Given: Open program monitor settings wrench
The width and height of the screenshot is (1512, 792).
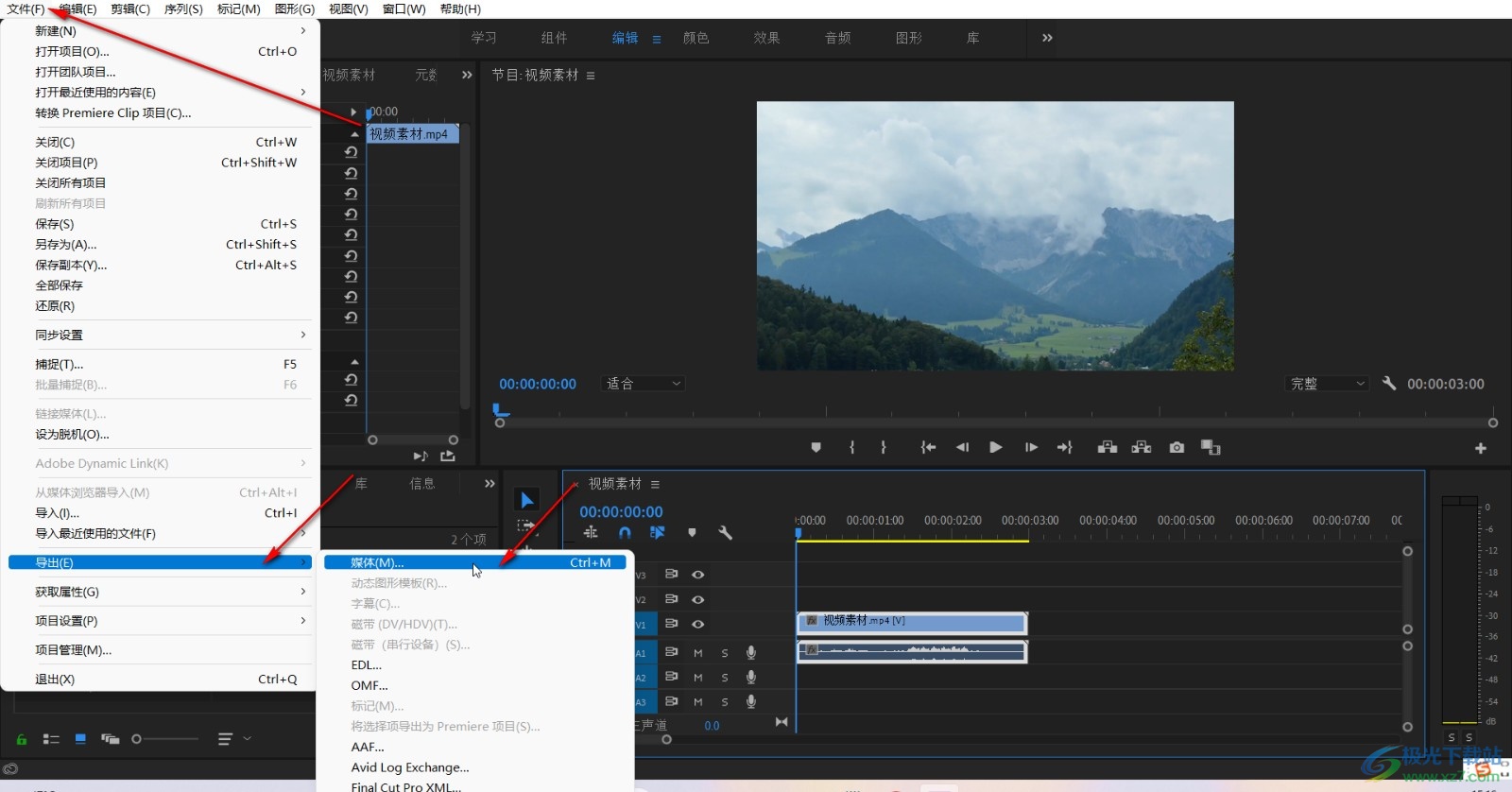Looking at the screenshot, I should click(1388, 383).
